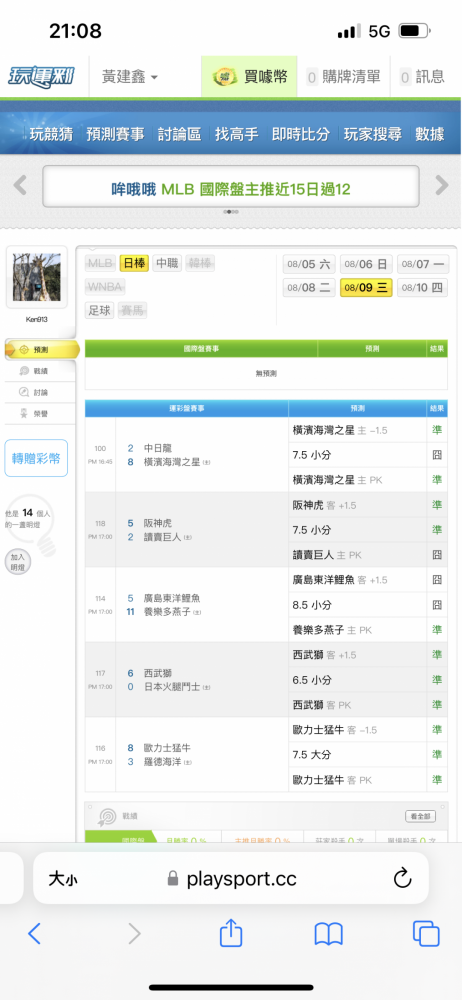The width and height of the screenshot is (462, 1000).
Task: Select the 日棒 league tab
Action: 134,263
